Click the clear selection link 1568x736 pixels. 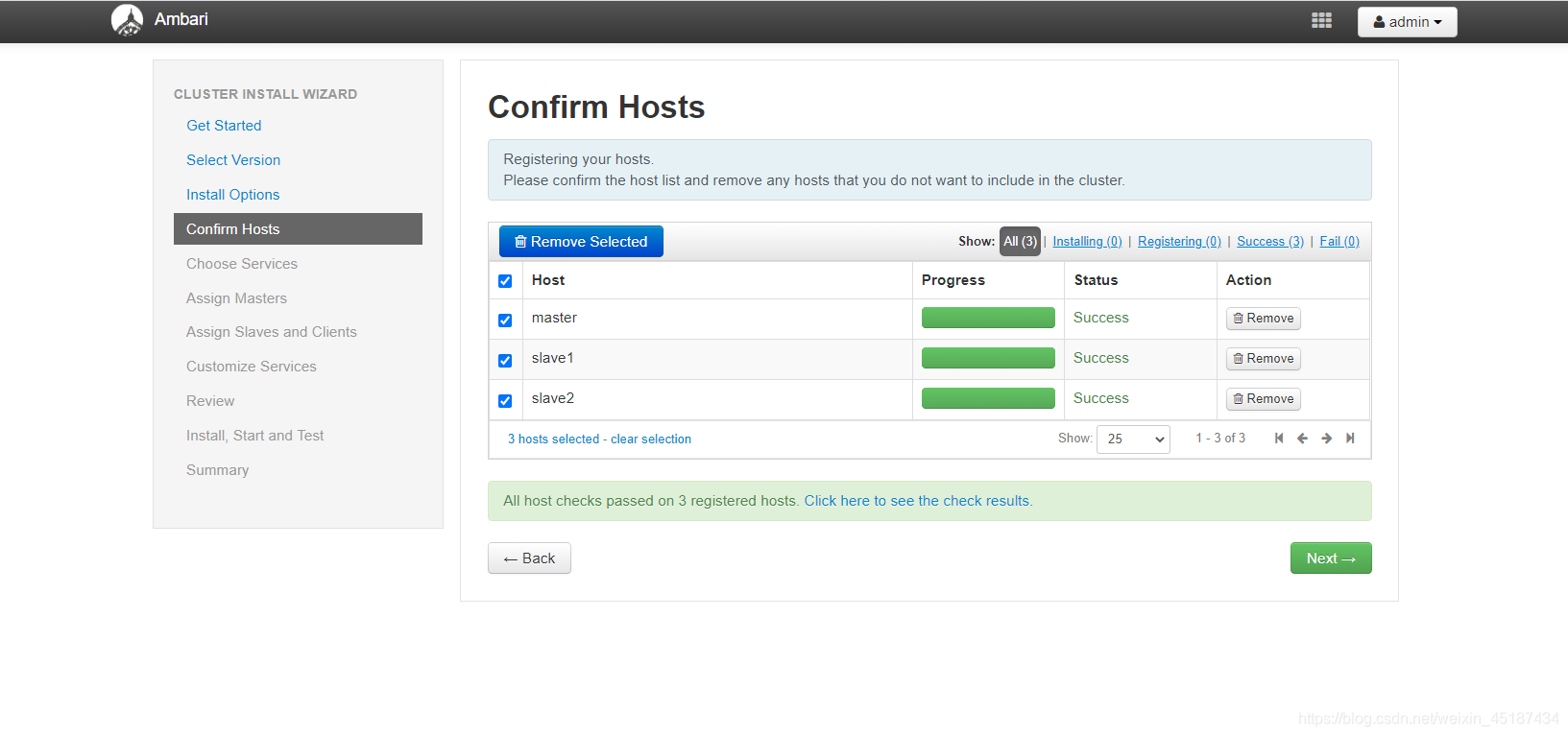pyautogui.click(x=651, y=439)
